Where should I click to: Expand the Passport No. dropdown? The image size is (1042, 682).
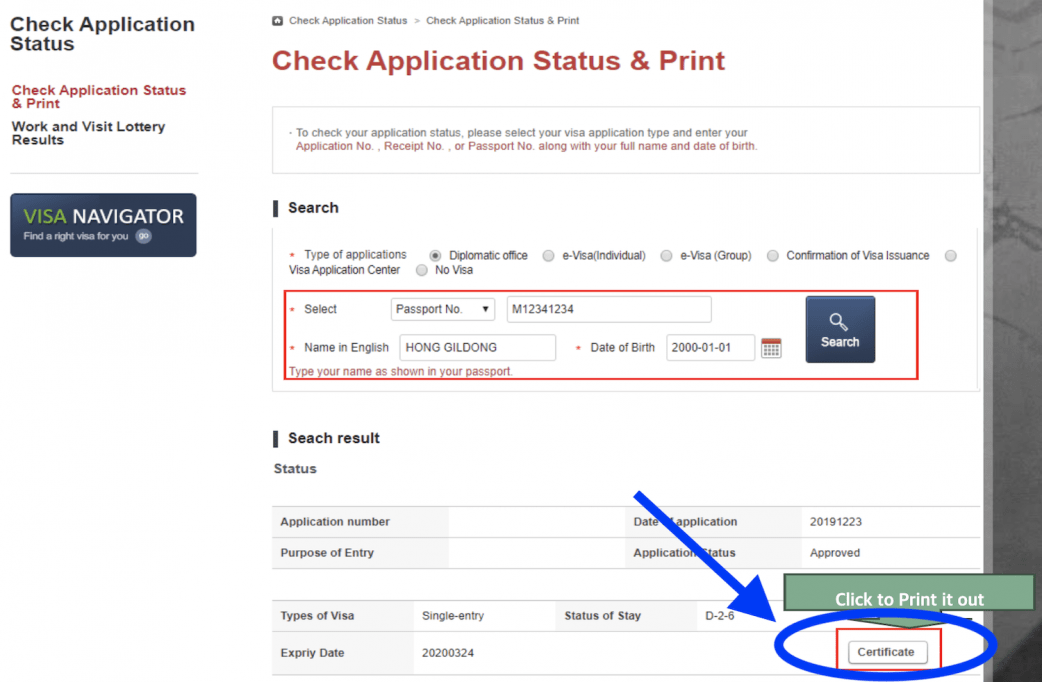coord(443,310)
